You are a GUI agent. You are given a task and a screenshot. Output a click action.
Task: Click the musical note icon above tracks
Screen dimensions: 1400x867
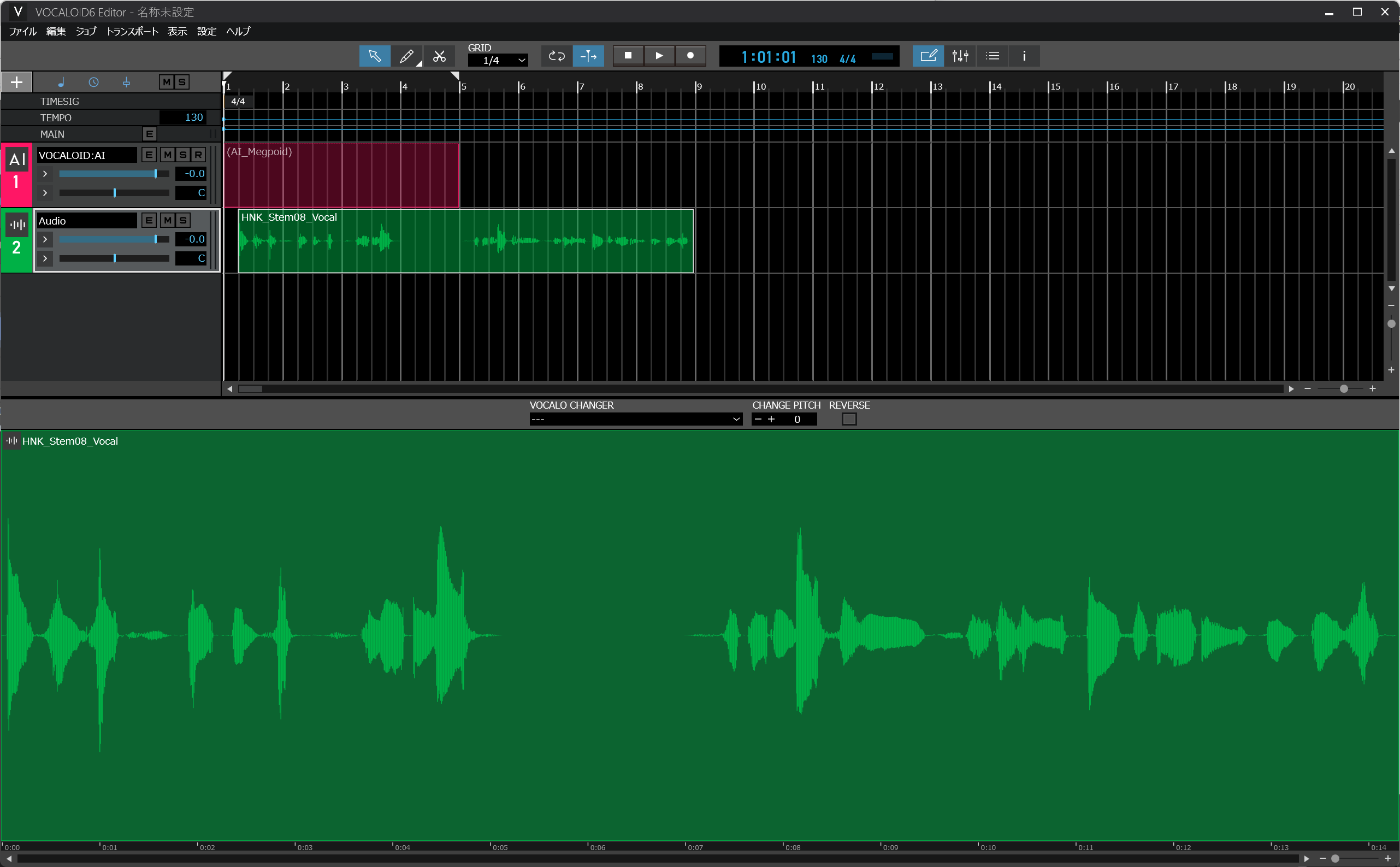61,82
